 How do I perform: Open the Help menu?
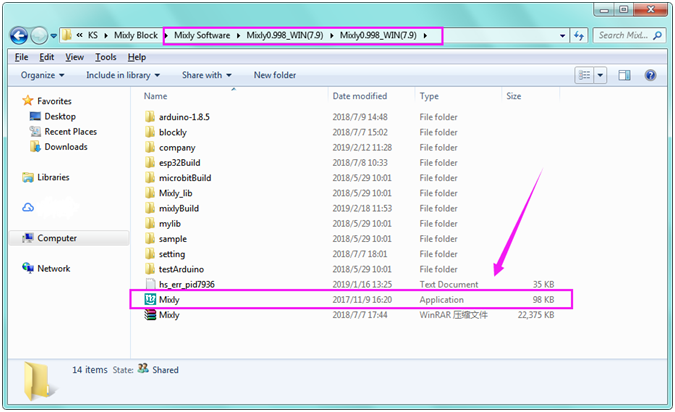pos(137,57)
